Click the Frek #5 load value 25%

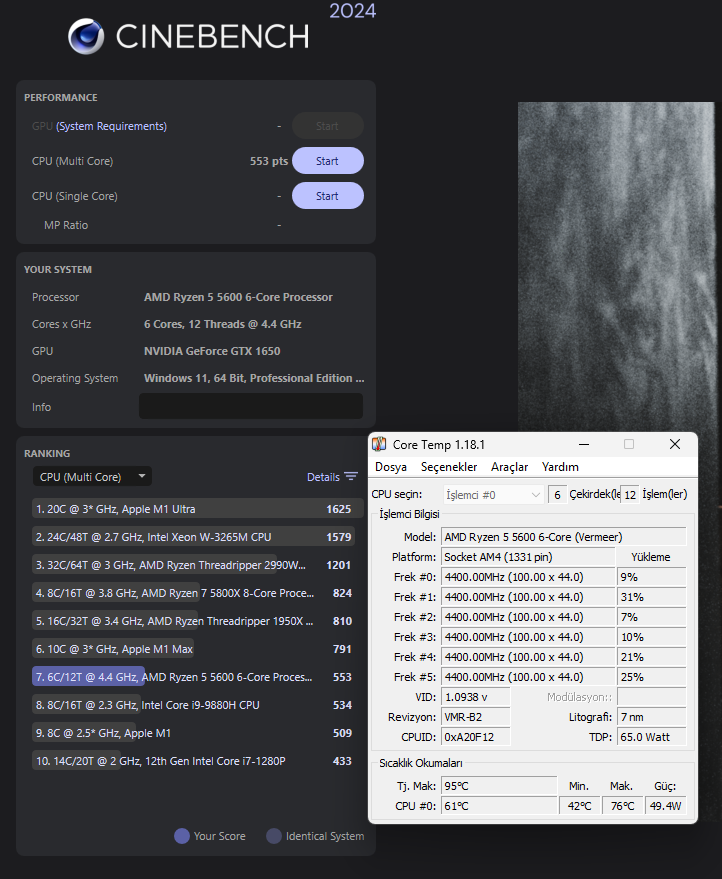pyautogui.click(x=651, y=677)
